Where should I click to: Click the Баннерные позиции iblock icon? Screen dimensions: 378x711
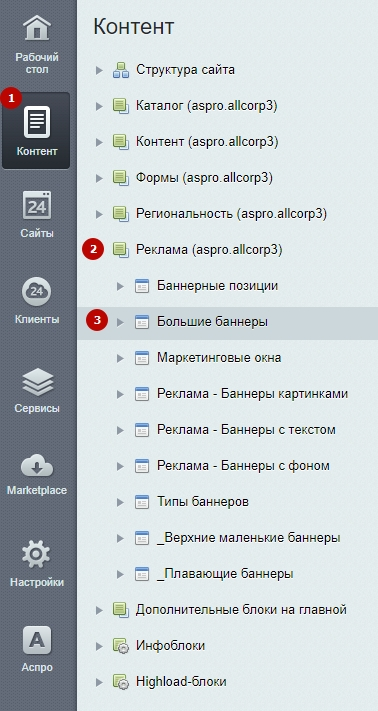pyautogui.click(x=142, y=286)
